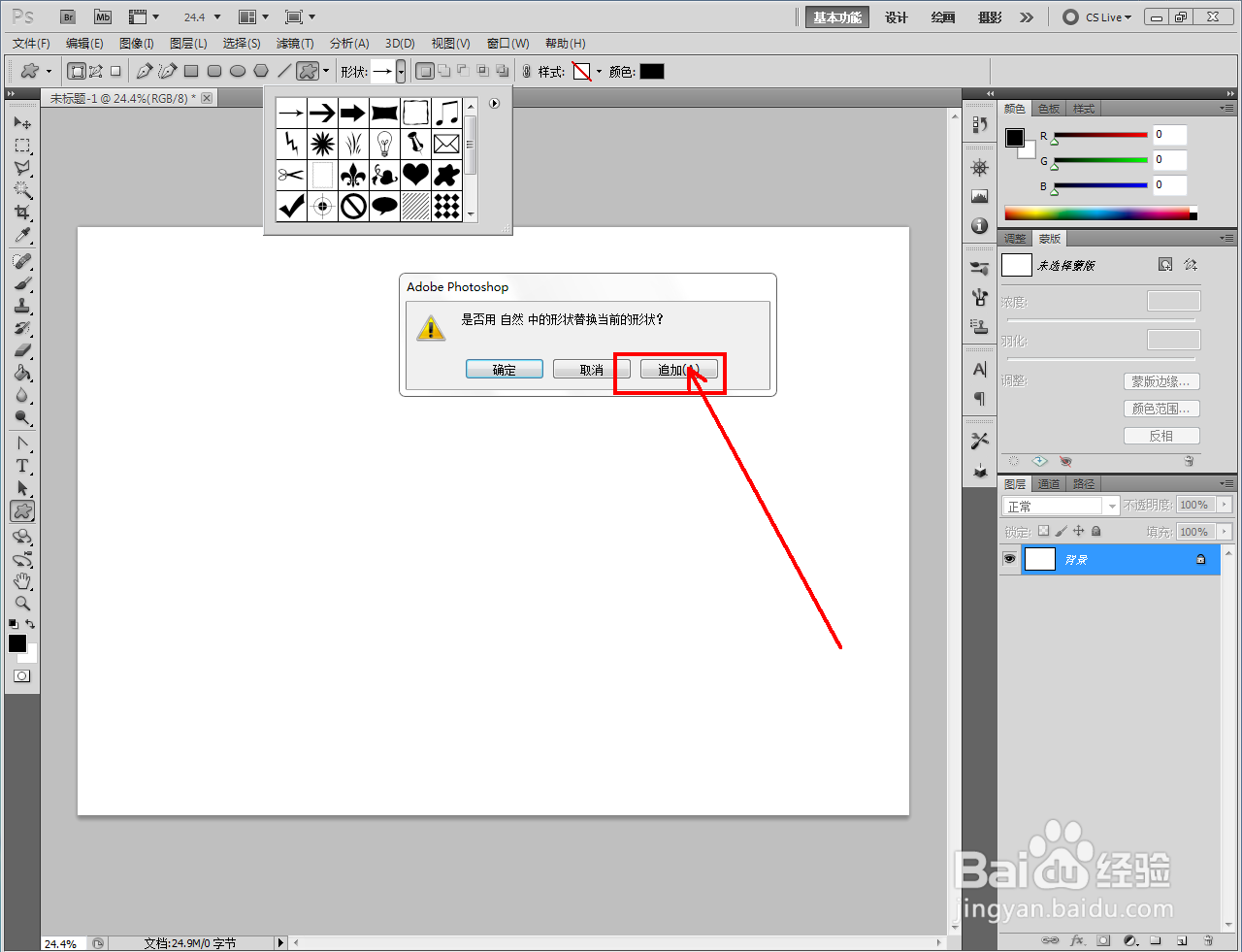Open the History panel icon in dock
Viewport: 1242px width, 952px height.
pos(980,124)
